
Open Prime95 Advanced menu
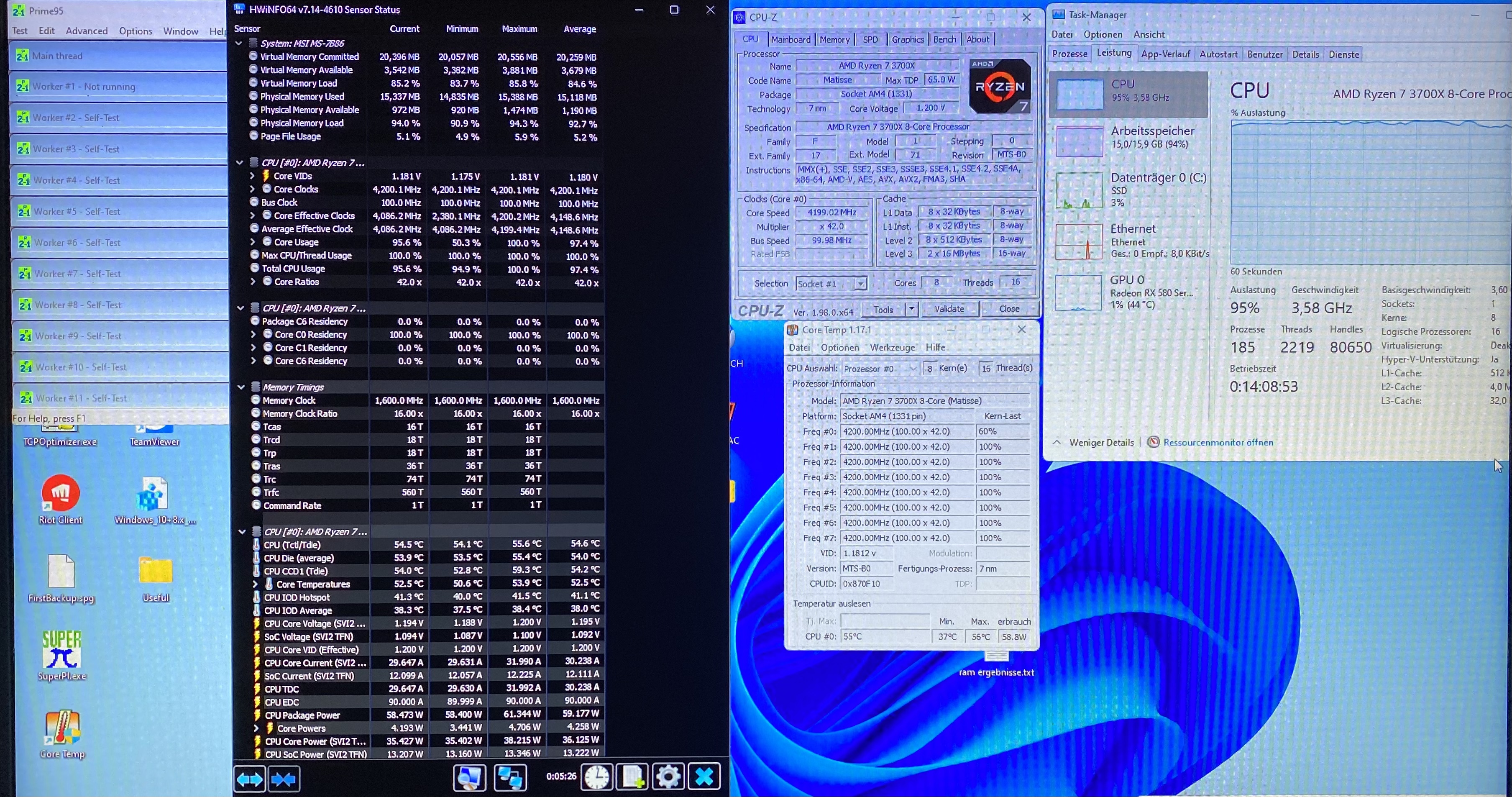(86, 31)
